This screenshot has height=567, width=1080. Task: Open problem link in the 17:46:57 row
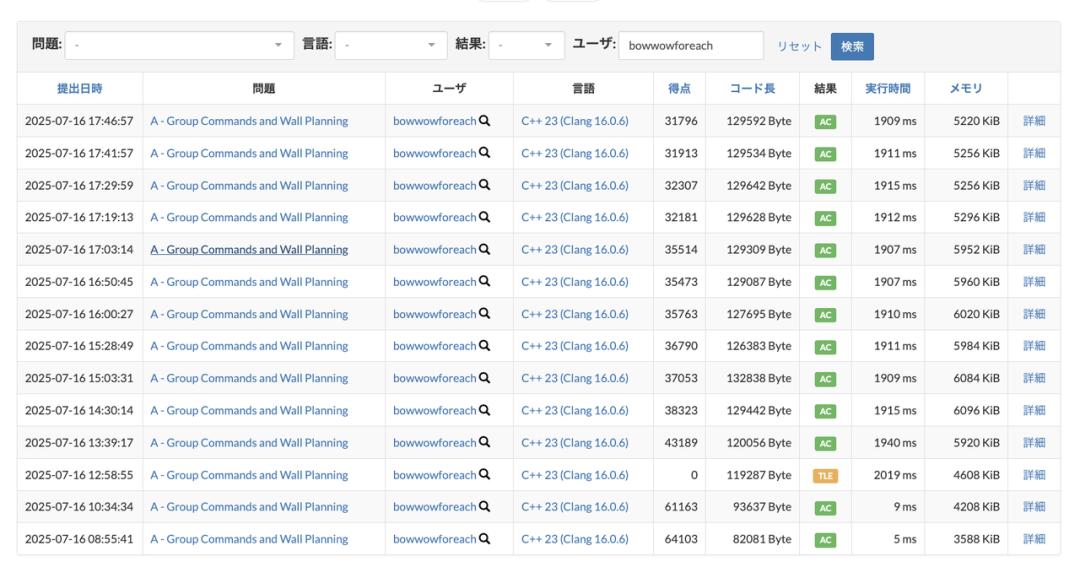coord(249,121)
